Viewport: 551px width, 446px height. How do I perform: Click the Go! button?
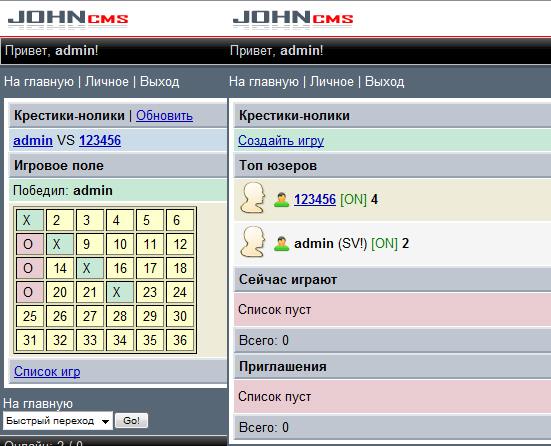coord(131,421)
